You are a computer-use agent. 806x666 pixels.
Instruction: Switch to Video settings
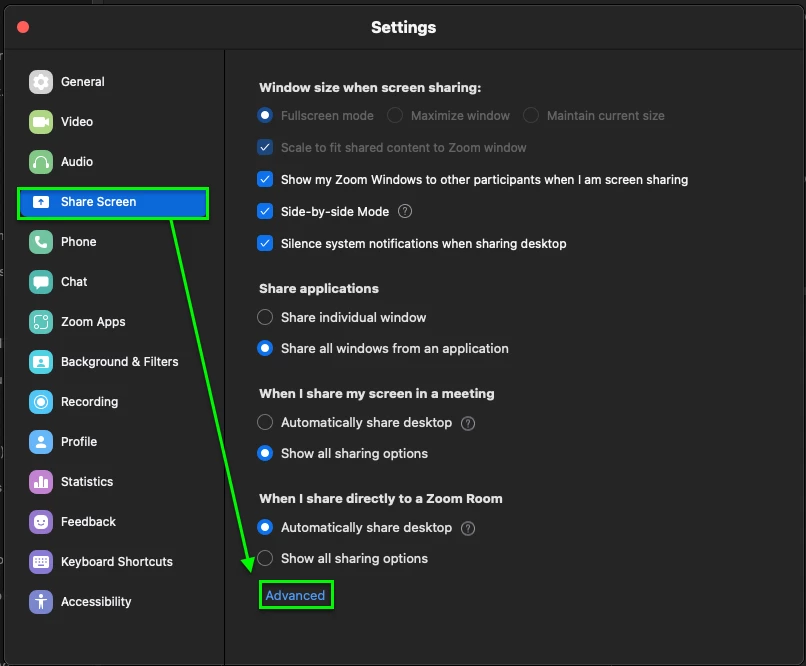(x=113, y=122)
